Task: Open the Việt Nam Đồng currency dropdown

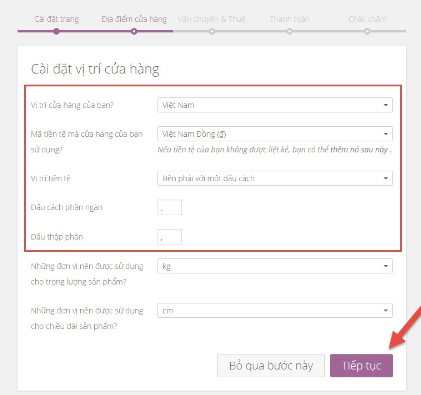Action: pos(275,134)
